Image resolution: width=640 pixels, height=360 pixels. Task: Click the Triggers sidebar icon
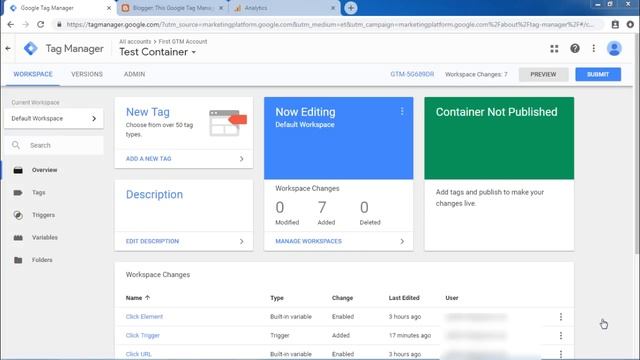(x=18, y=215)
